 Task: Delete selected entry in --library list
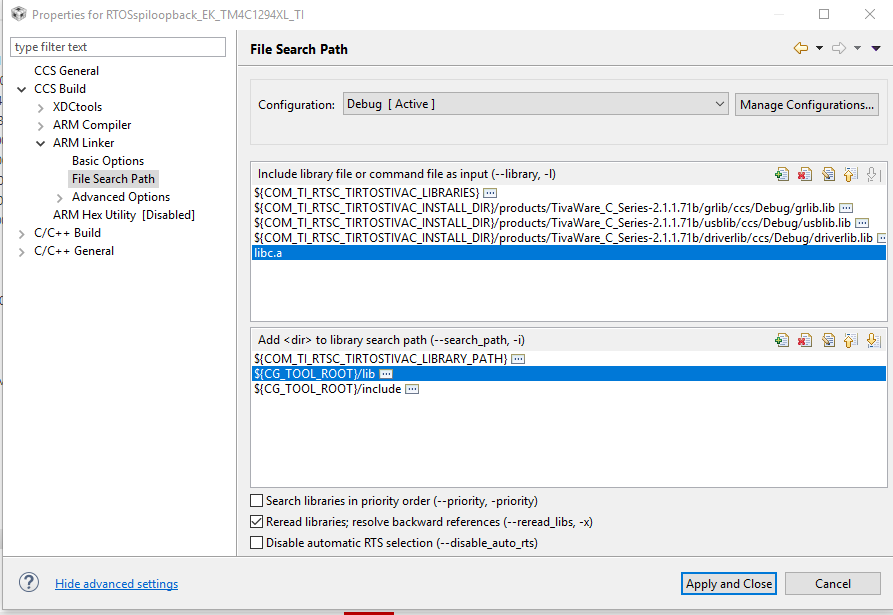point(805,174)
